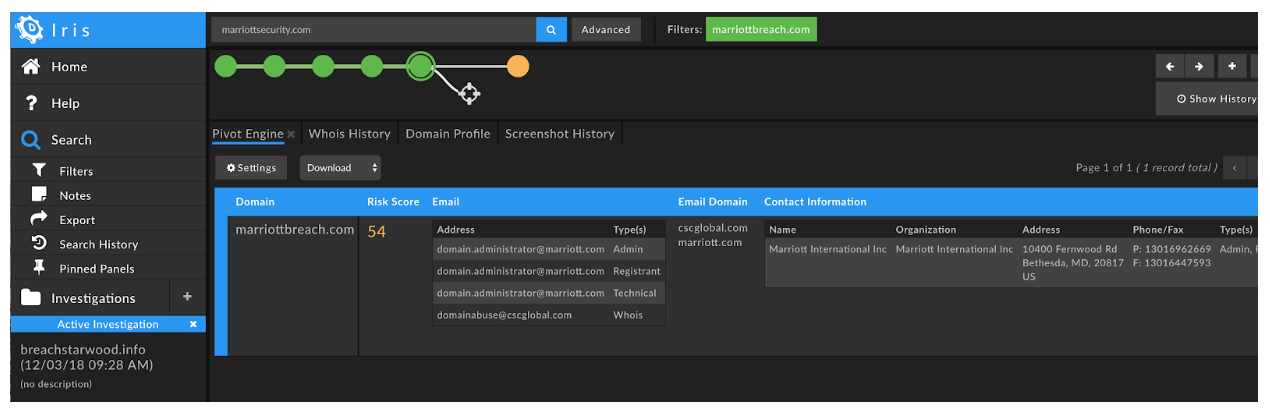The width and height of the screenshot is (1270, 414).
Task: Go to previous results page
Action: click(x=1235, y=168)
